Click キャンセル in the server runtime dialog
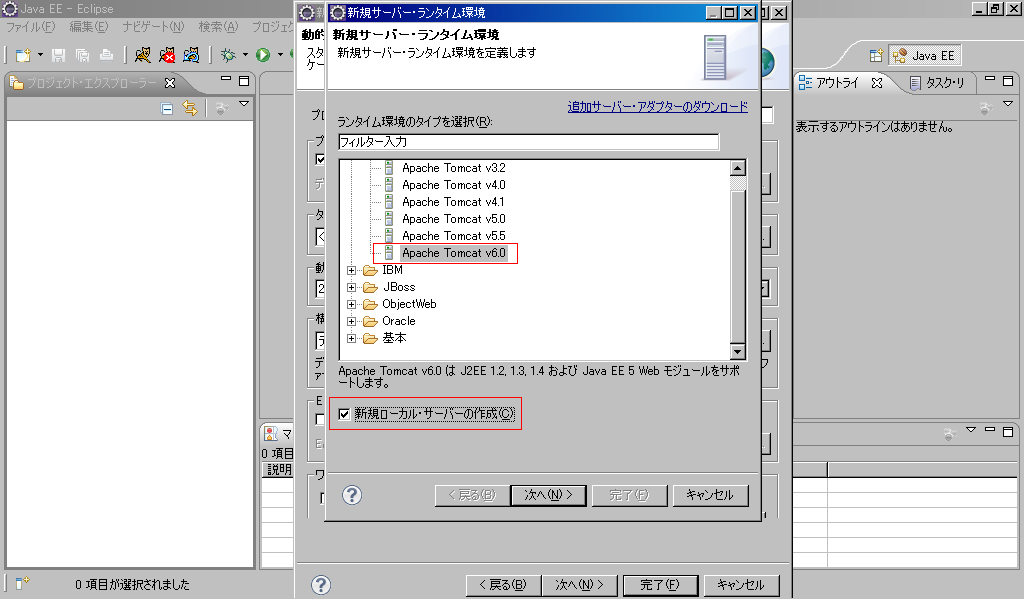The width and height of the screenshot is (1024, 600). 710,495
